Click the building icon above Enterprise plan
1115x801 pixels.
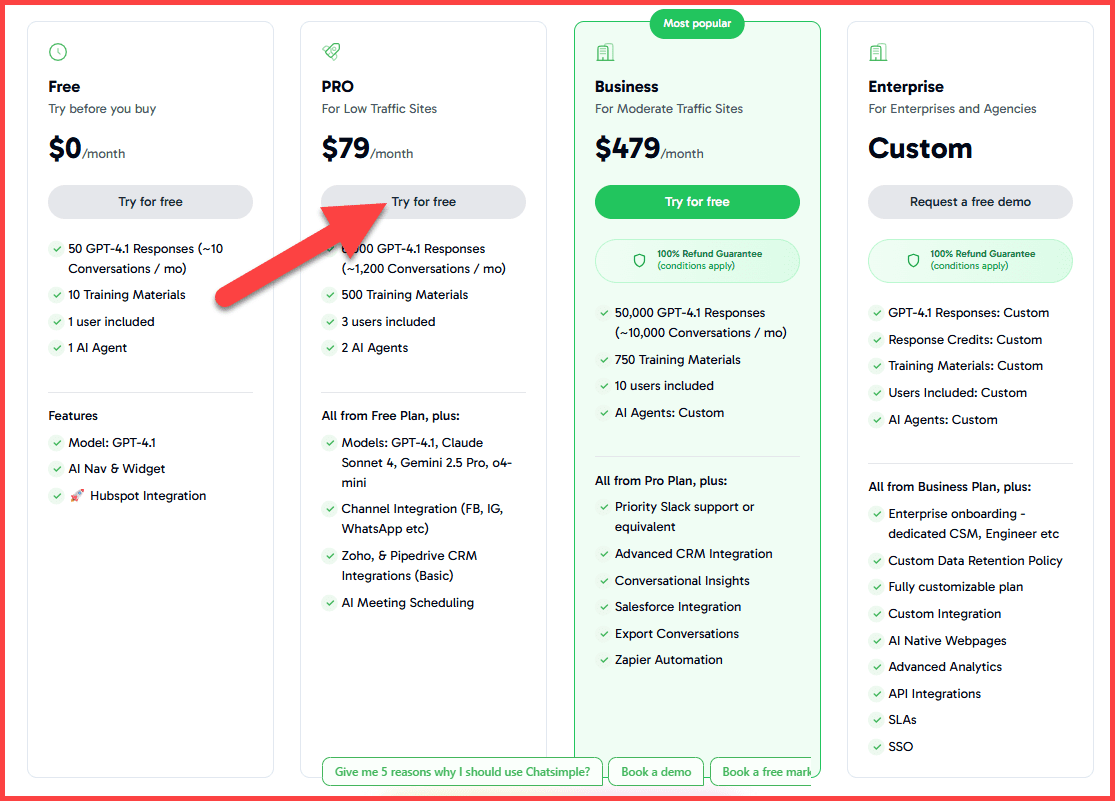point(878,52)
